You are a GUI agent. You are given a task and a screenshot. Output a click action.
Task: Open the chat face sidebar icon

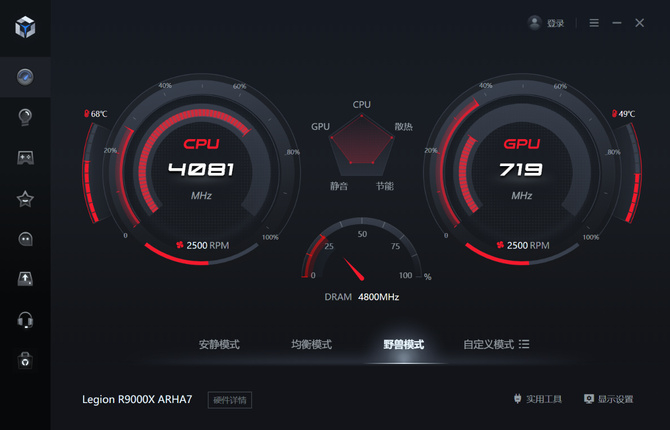tap(25, 239)
